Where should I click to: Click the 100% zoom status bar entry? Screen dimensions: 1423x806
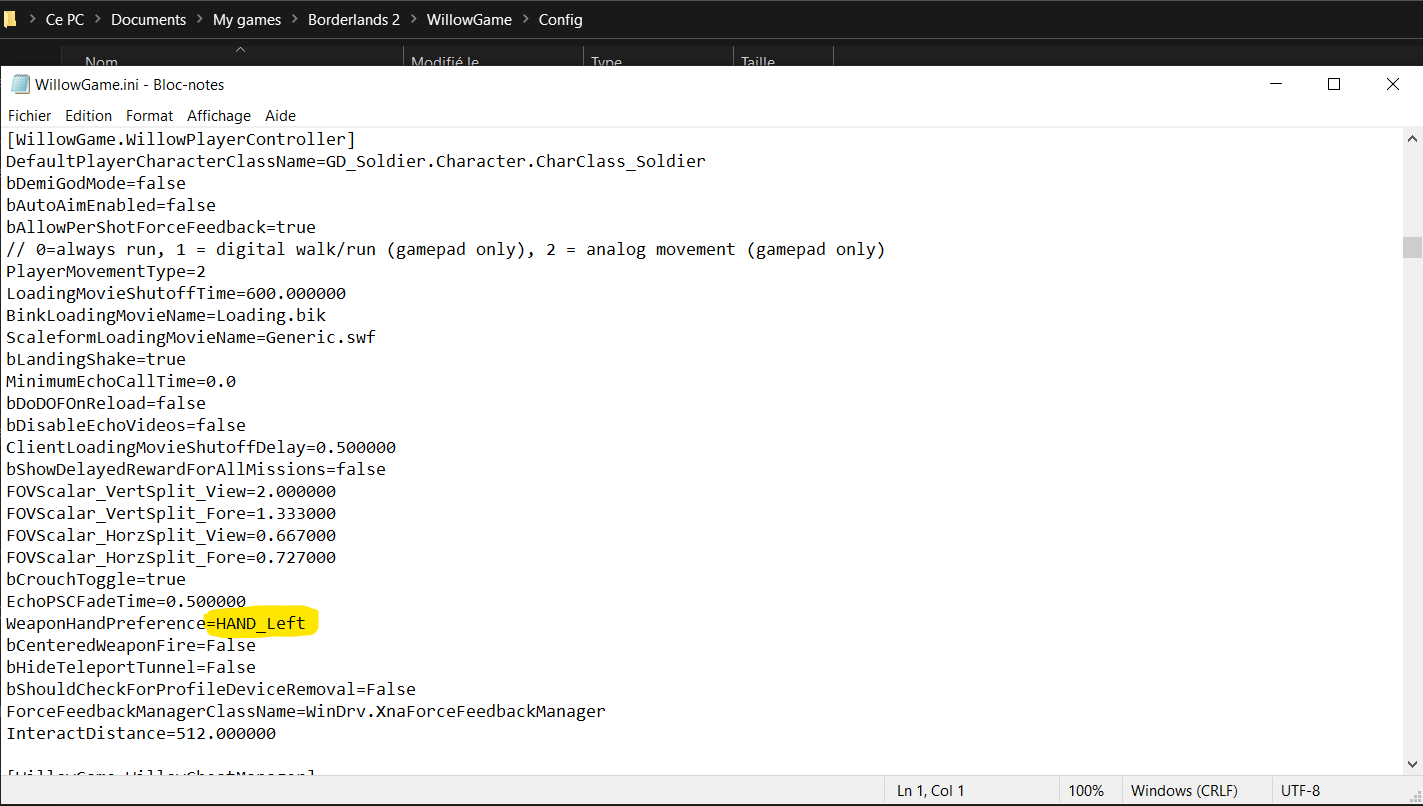(1086, 791)
